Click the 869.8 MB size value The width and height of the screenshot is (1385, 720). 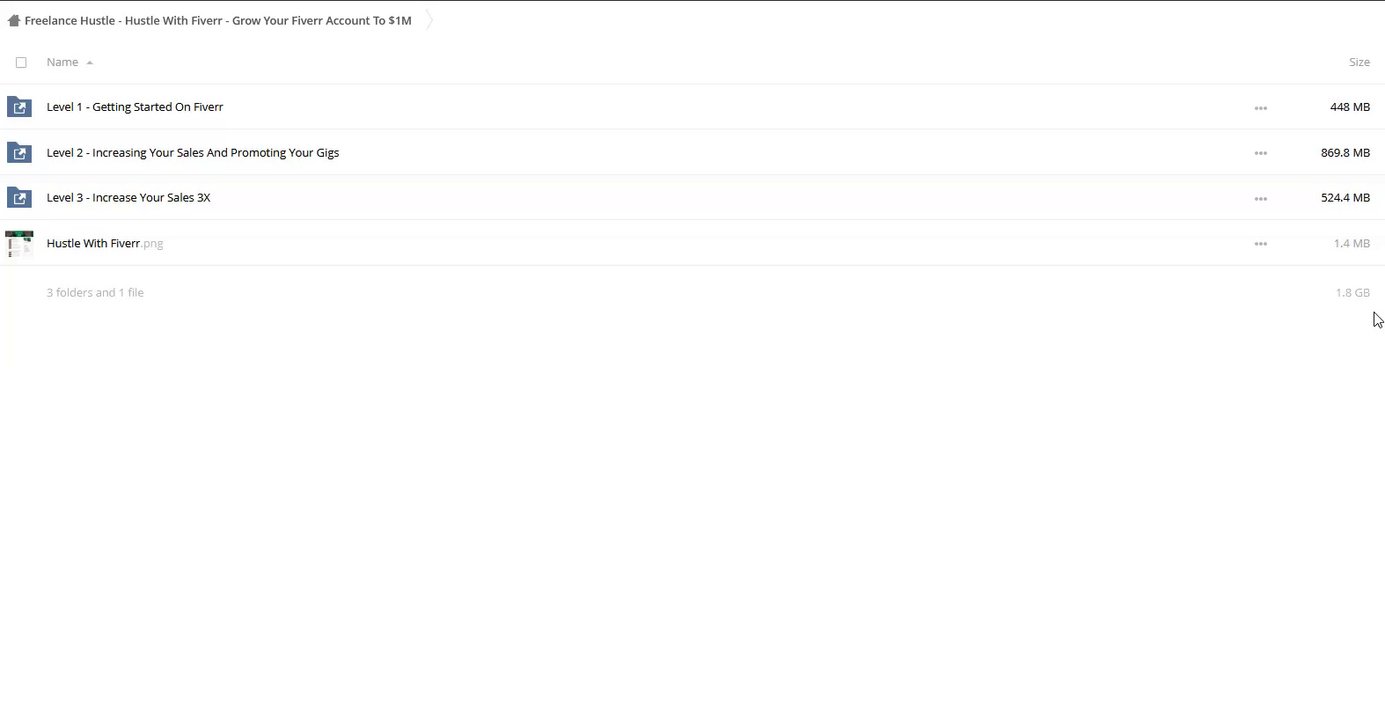pyautogui.click(x=1345, y=153)
